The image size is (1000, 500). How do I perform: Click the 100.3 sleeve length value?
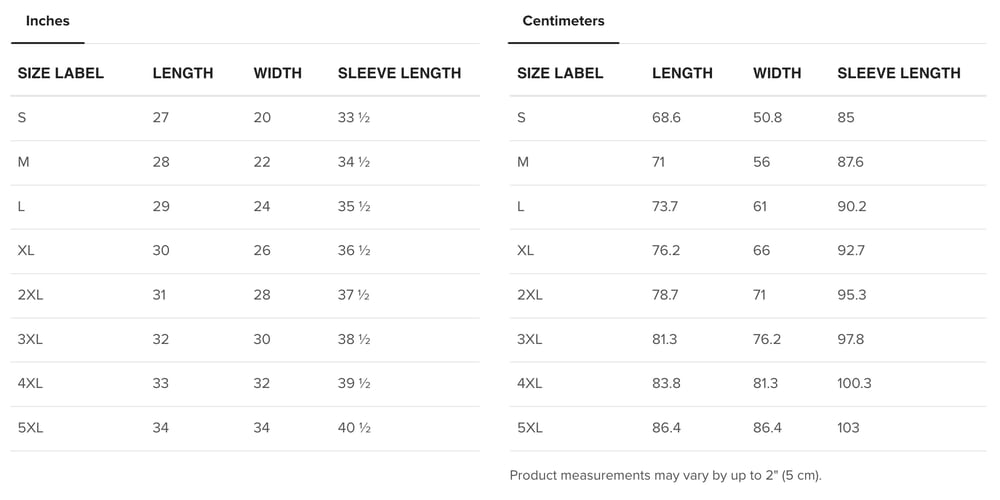tap(854, 384)
